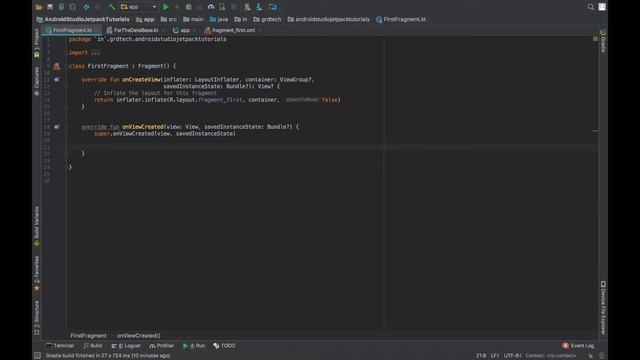Click the AVD Manager device icon
This screenshot has height=360, width=640.
[247, 7]
